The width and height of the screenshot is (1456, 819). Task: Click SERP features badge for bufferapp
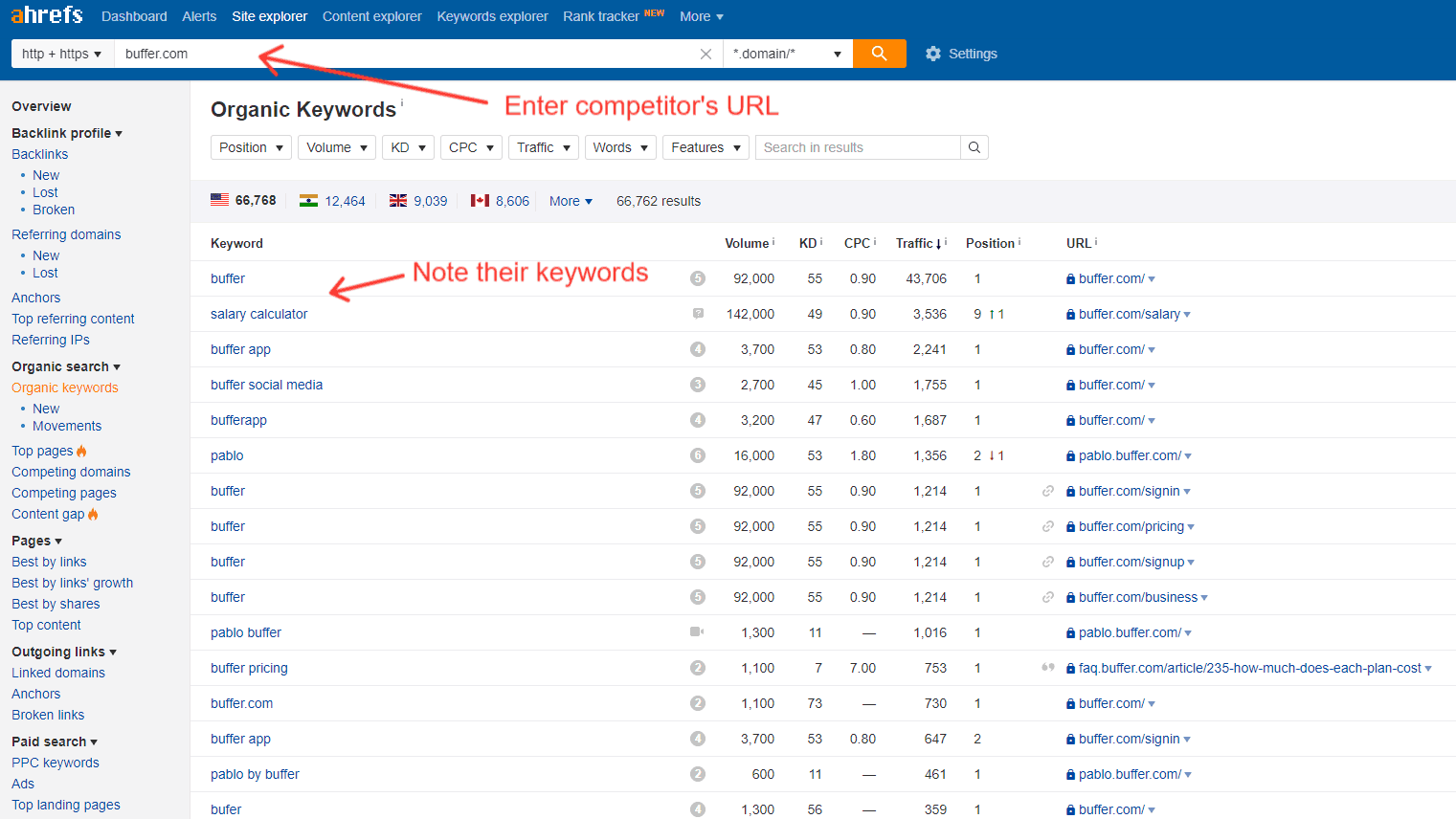click(x=698, y=420)
